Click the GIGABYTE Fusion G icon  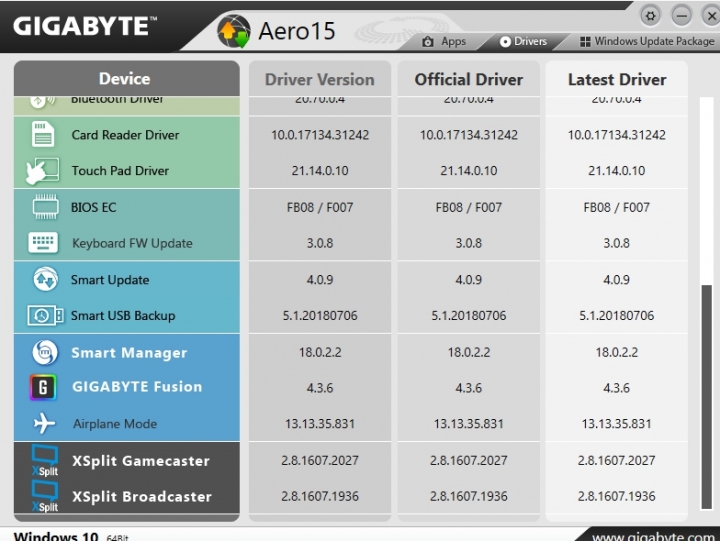pos(43,387)
